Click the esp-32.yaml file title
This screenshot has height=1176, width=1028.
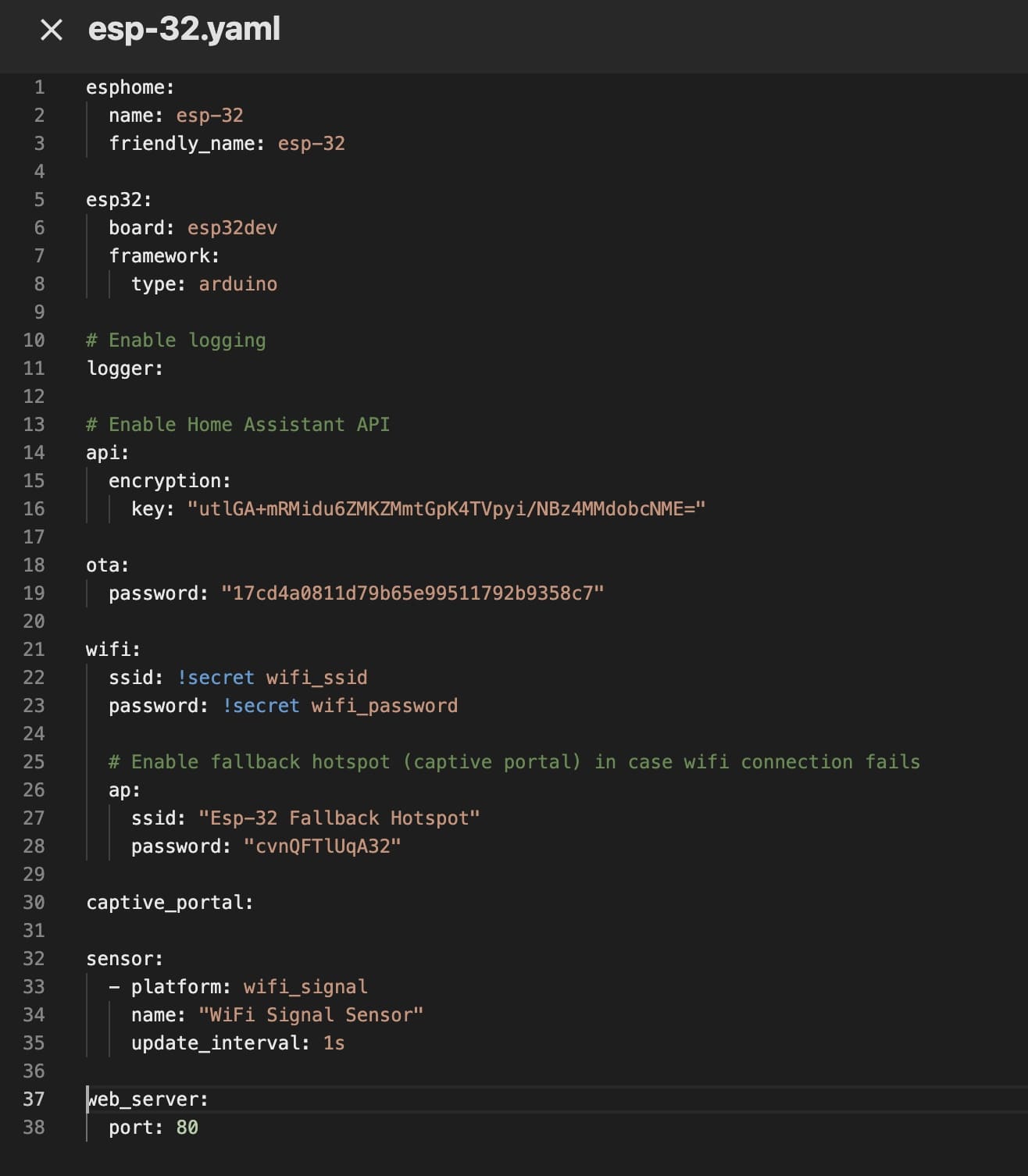coord(184,30)
